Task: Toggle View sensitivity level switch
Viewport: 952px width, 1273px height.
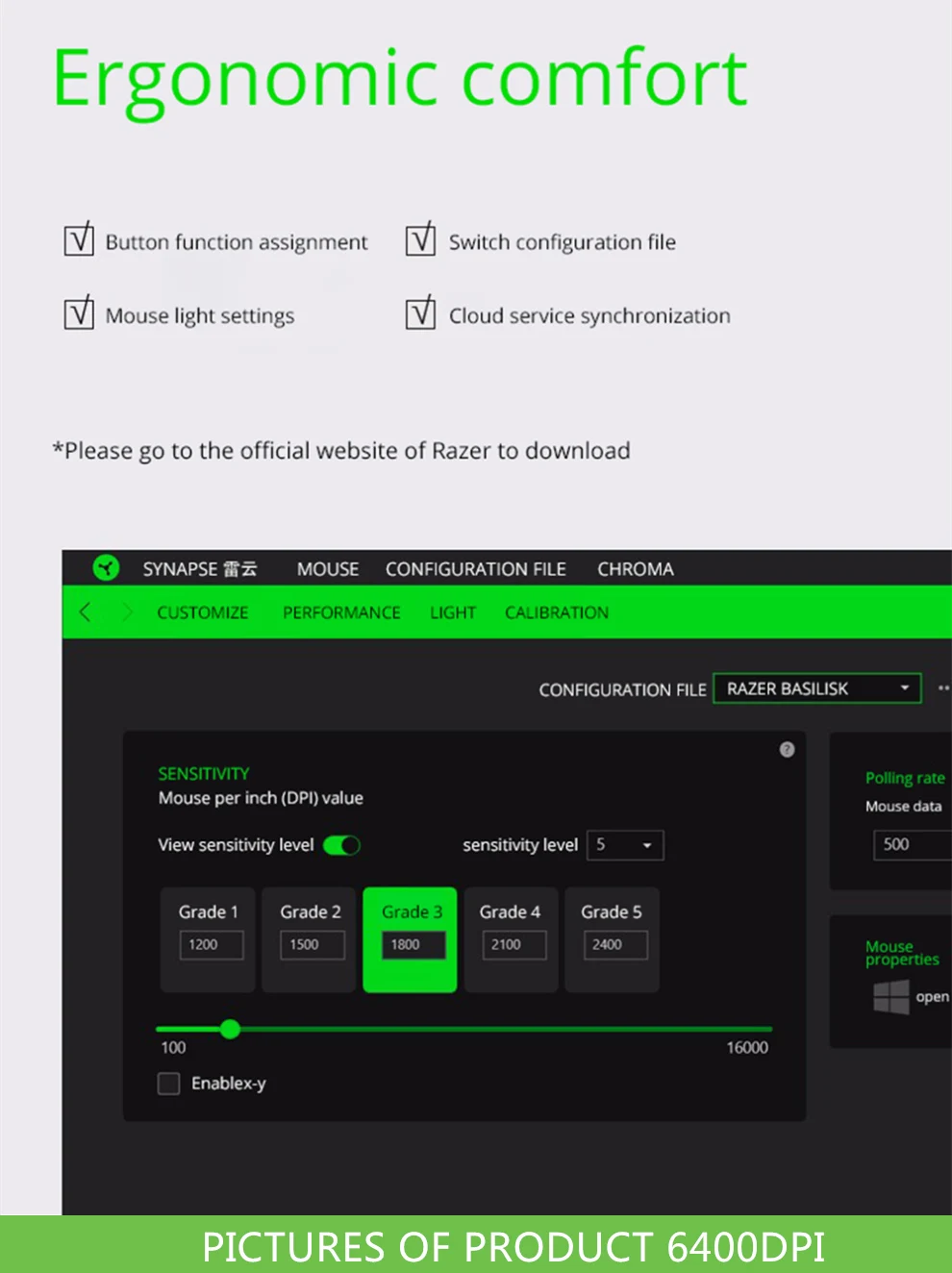Action: coord(341,845)
